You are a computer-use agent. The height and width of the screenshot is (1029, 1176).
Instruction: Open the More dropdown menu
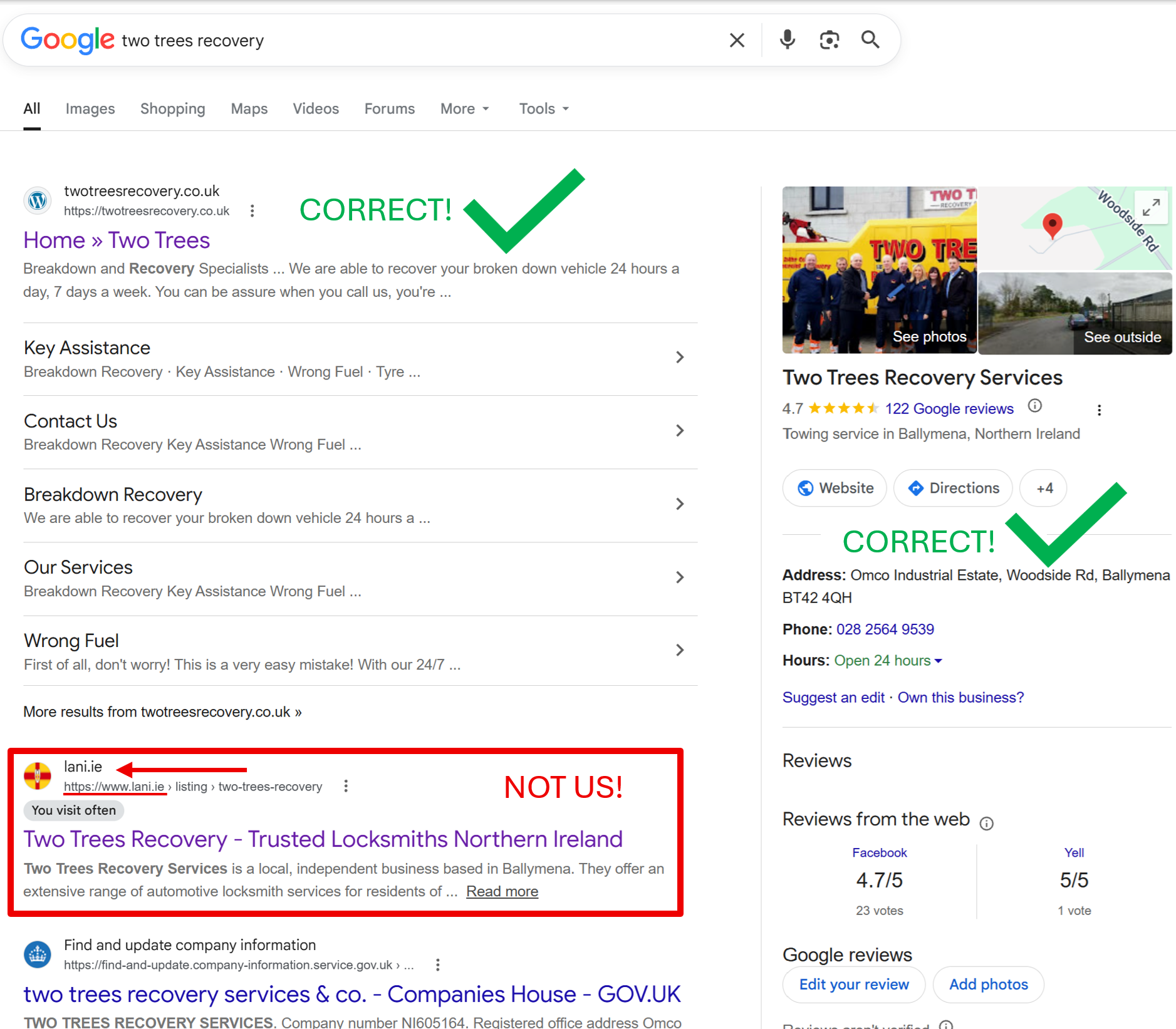point(465,109)
